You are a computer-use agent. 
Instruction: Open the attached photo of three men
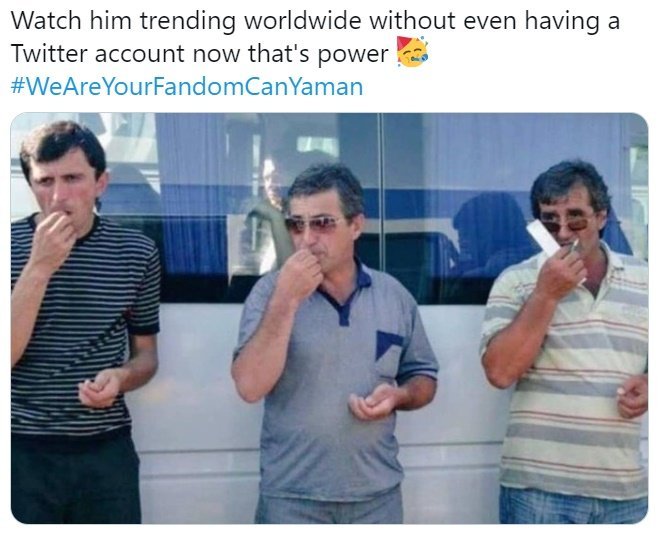point(330,318)
